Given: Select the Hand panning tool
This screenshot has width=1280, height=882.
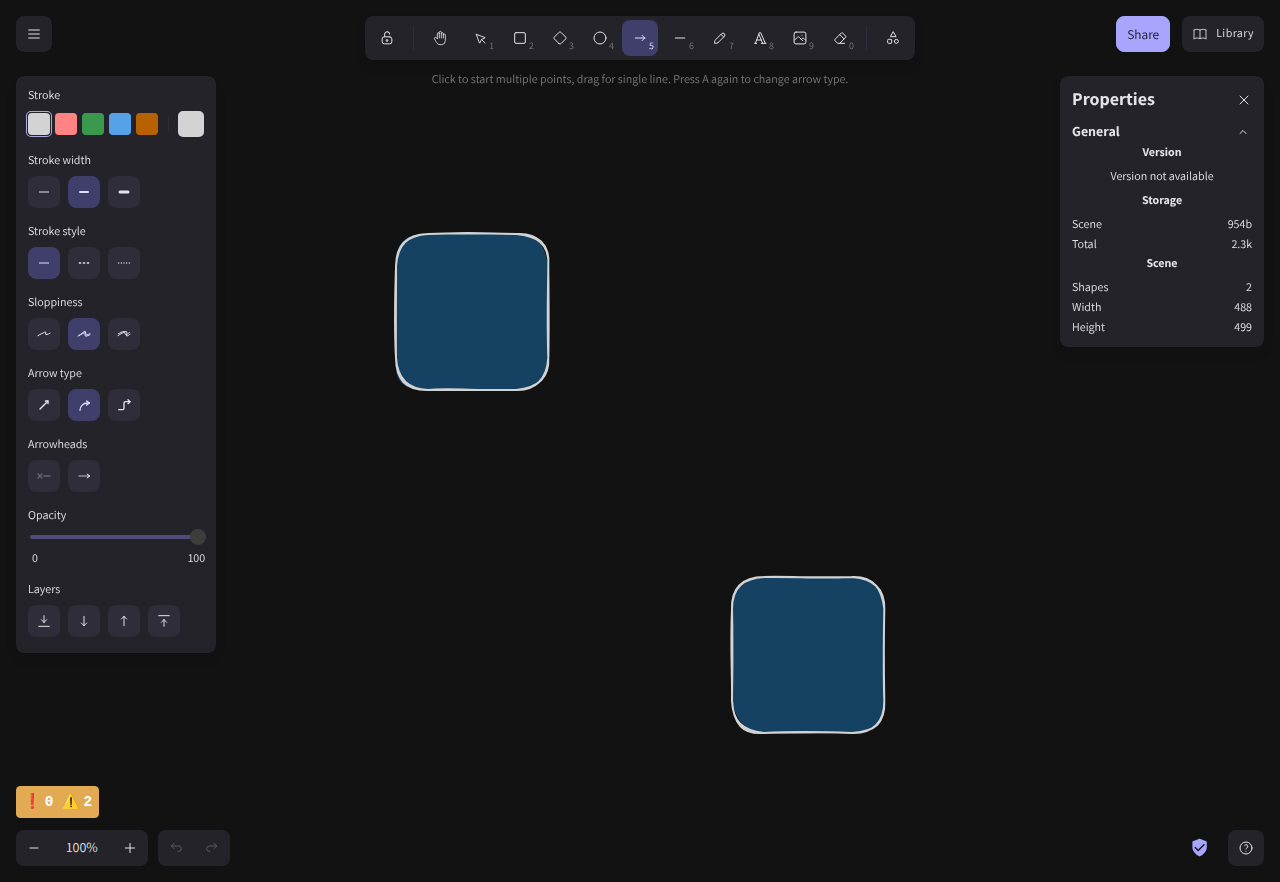Looking at the screenshot, I should pyautogui.click(x=440, y=38).
